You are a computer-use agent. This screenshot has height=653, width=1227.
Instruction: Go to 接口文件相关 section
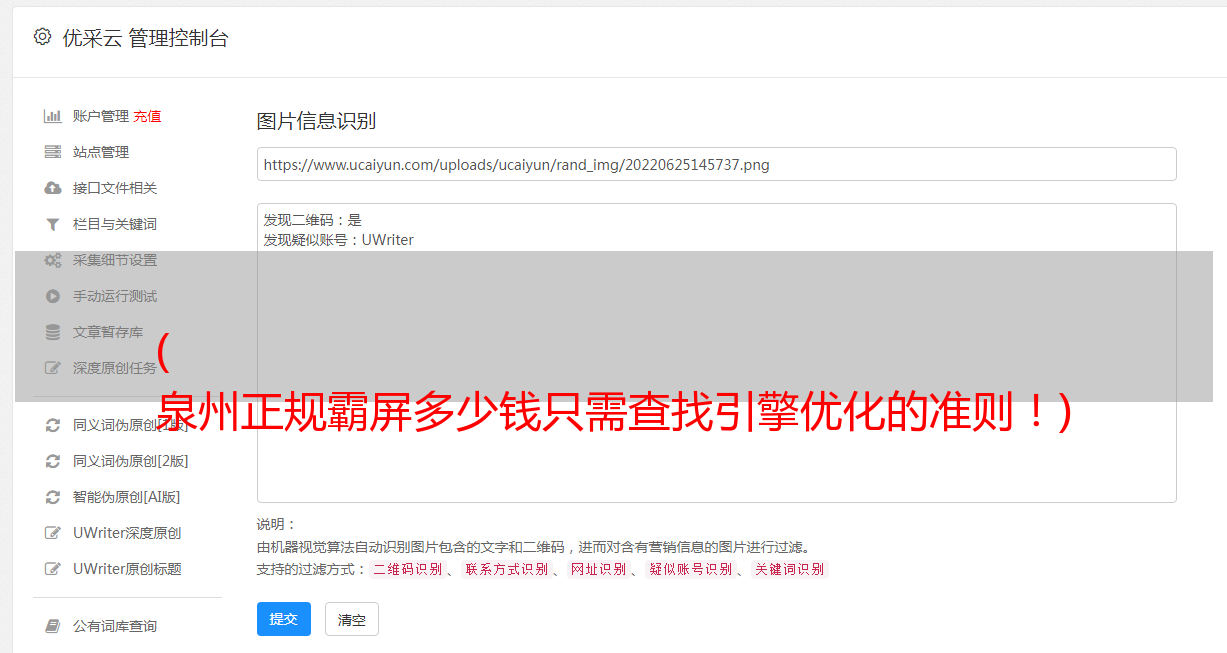pos(115,188)
